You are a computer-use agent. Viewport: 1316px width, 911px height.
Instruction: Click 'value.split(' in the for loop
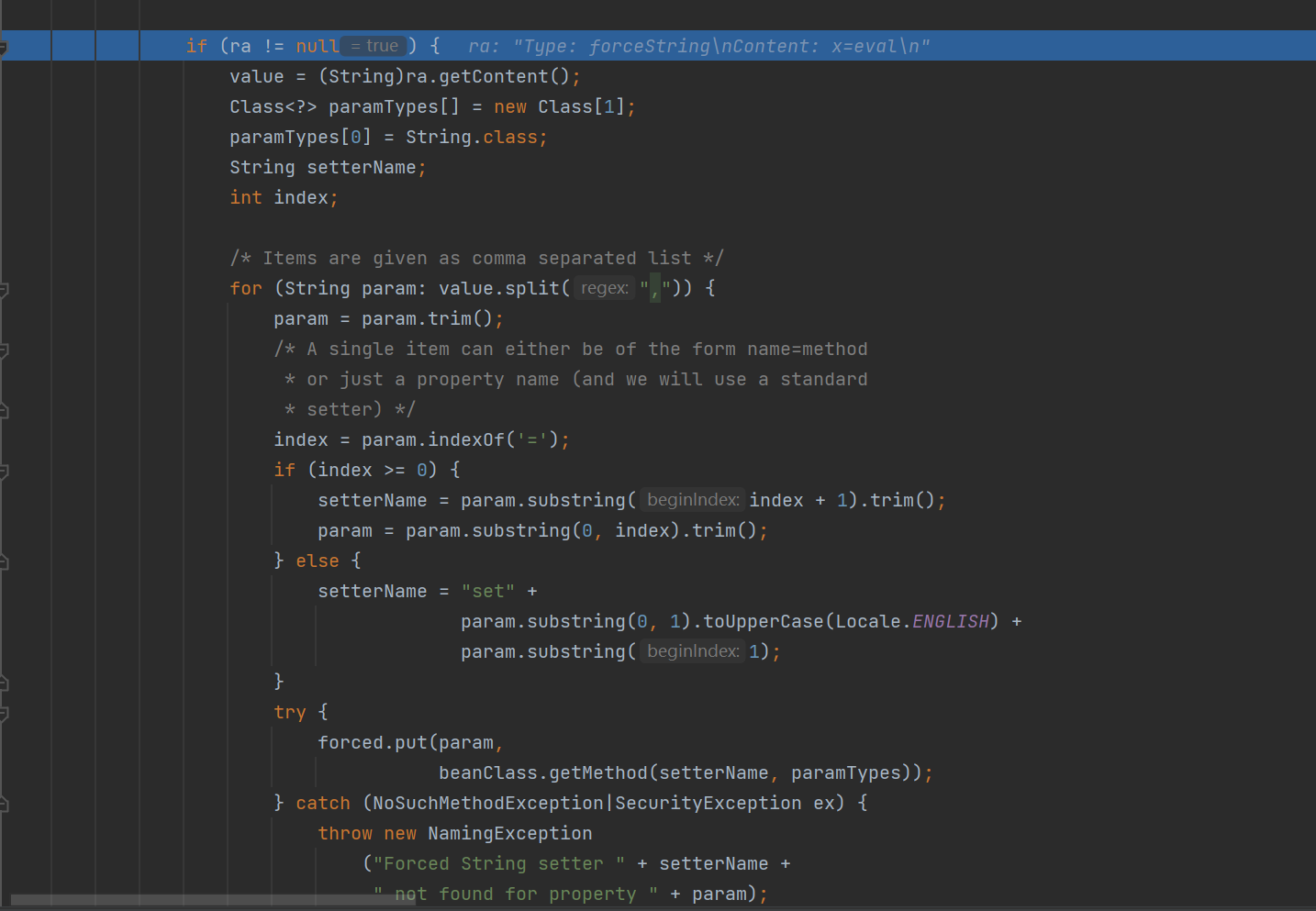click(x=505, y=288)
